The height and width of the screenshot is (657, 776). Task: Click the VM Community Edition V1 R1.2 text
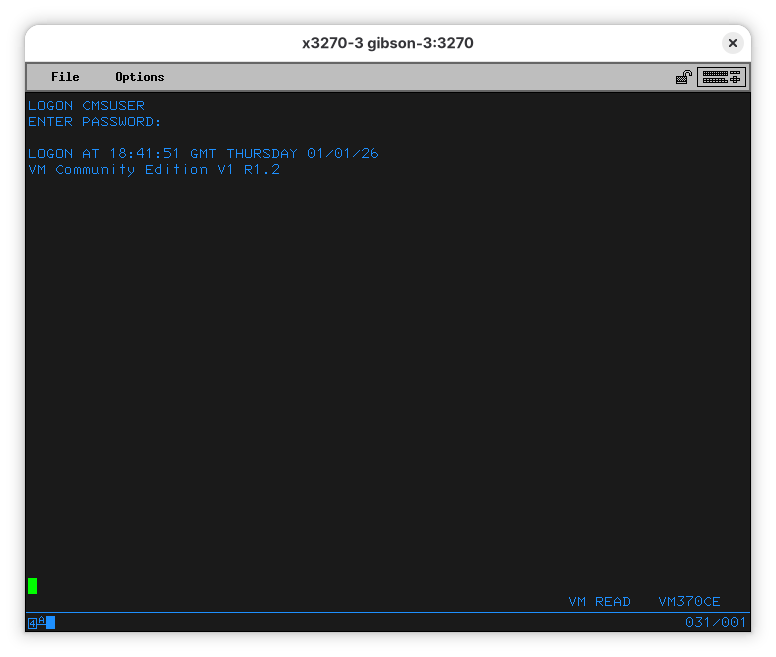click(x=154, y=170)
